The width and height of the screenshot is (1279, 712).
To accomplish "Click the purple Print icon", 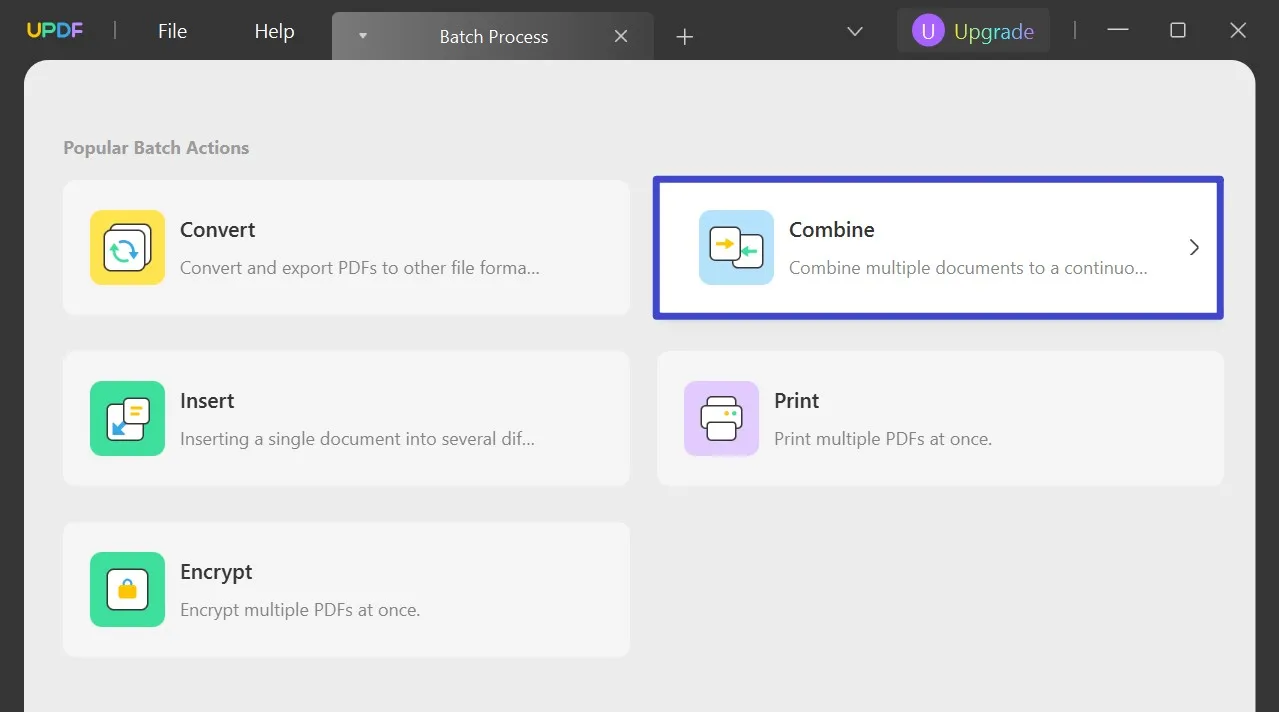I will (721, 418).
